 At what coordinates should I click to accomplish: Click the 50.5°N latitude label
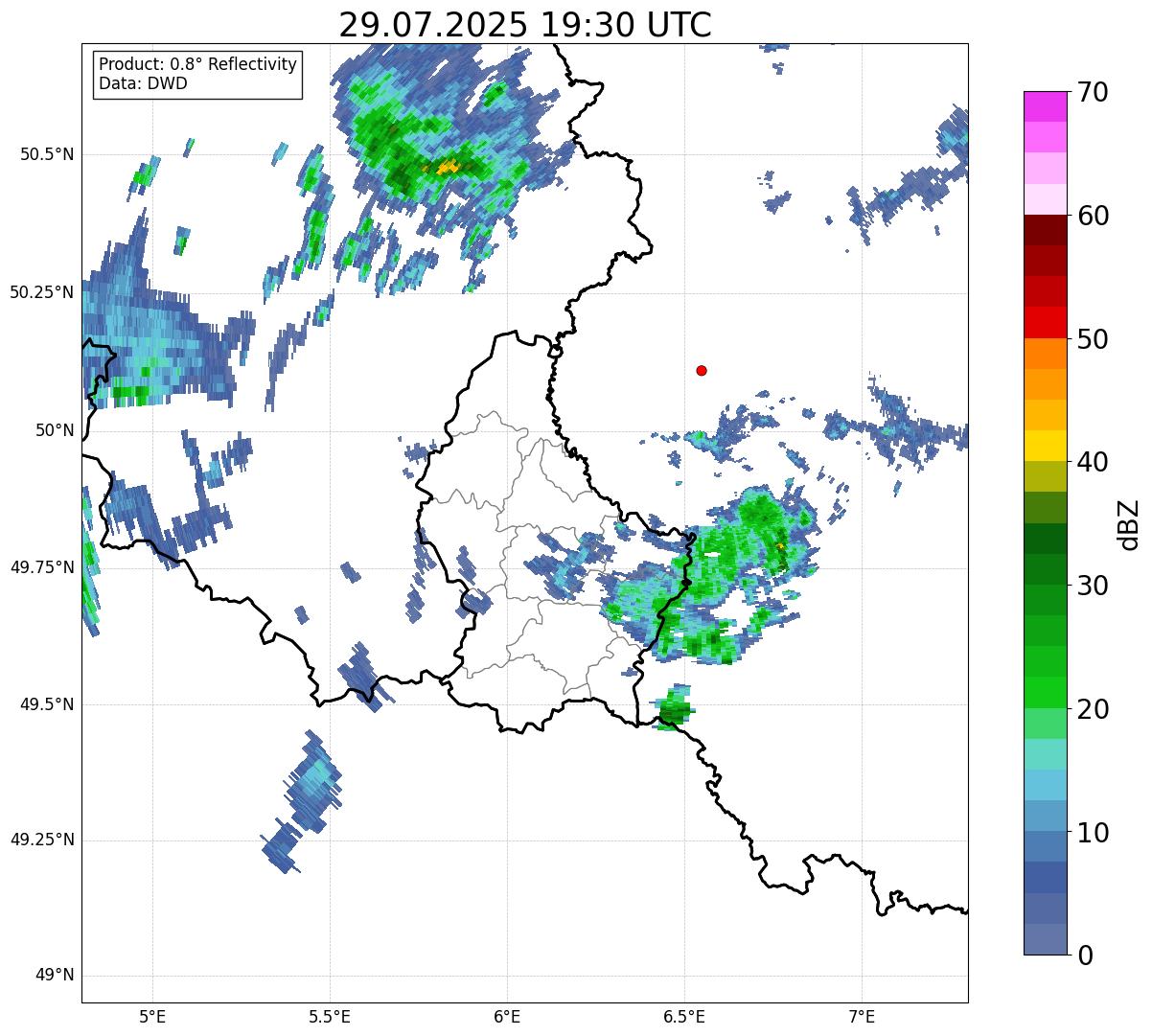tap(48, 154)
